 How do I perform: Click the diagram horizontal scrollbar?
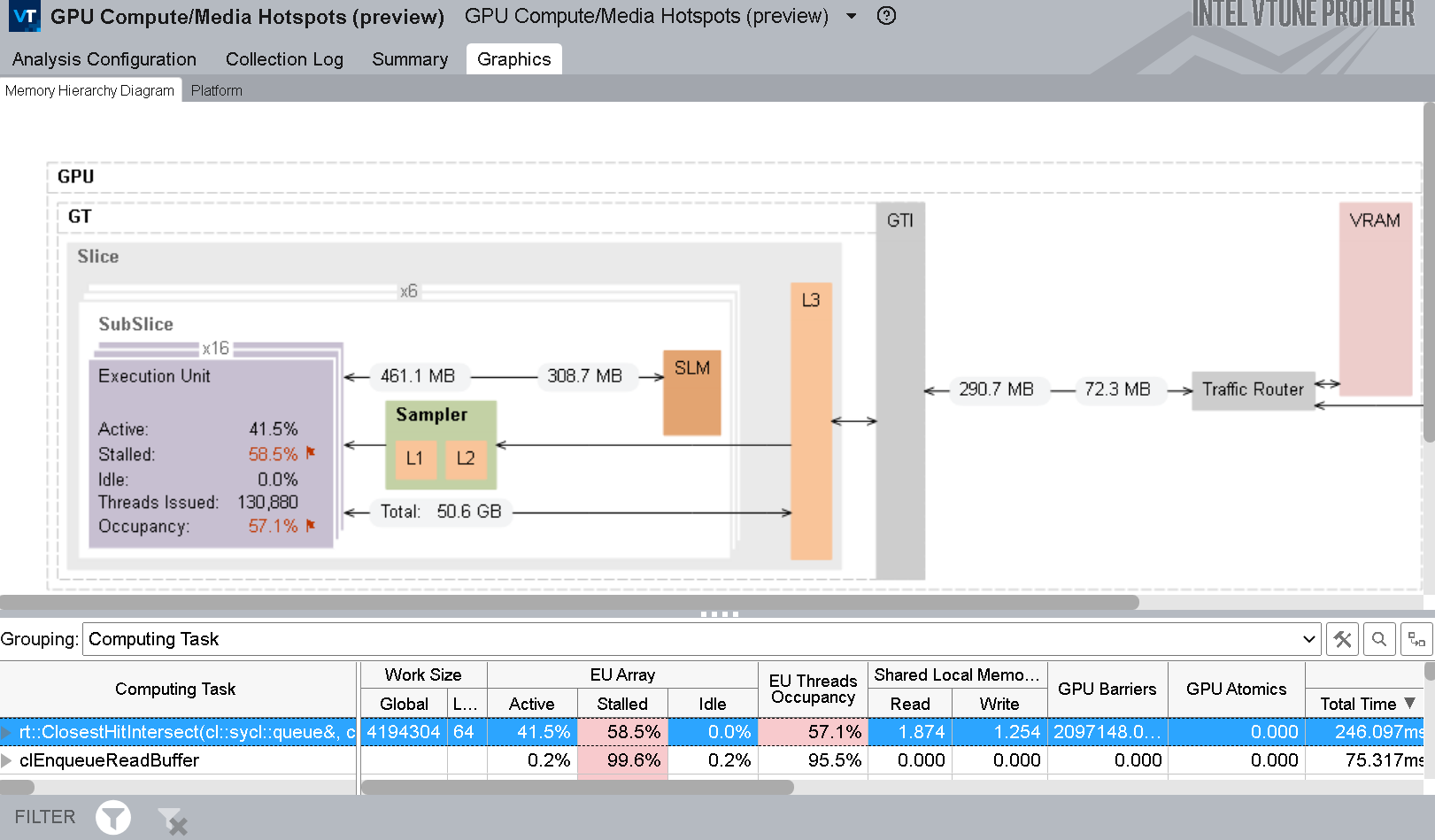pyautogui.click(x=569, y=603)
